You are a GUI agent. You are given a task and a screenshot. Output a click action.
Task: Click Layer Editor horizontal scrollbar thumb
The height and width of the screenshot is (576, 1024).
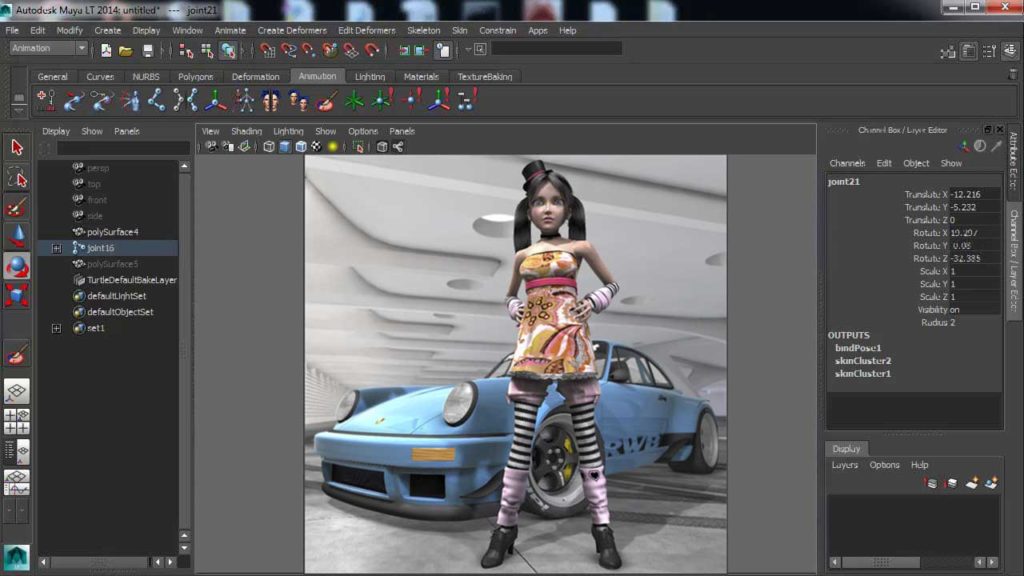pos(880,562)
